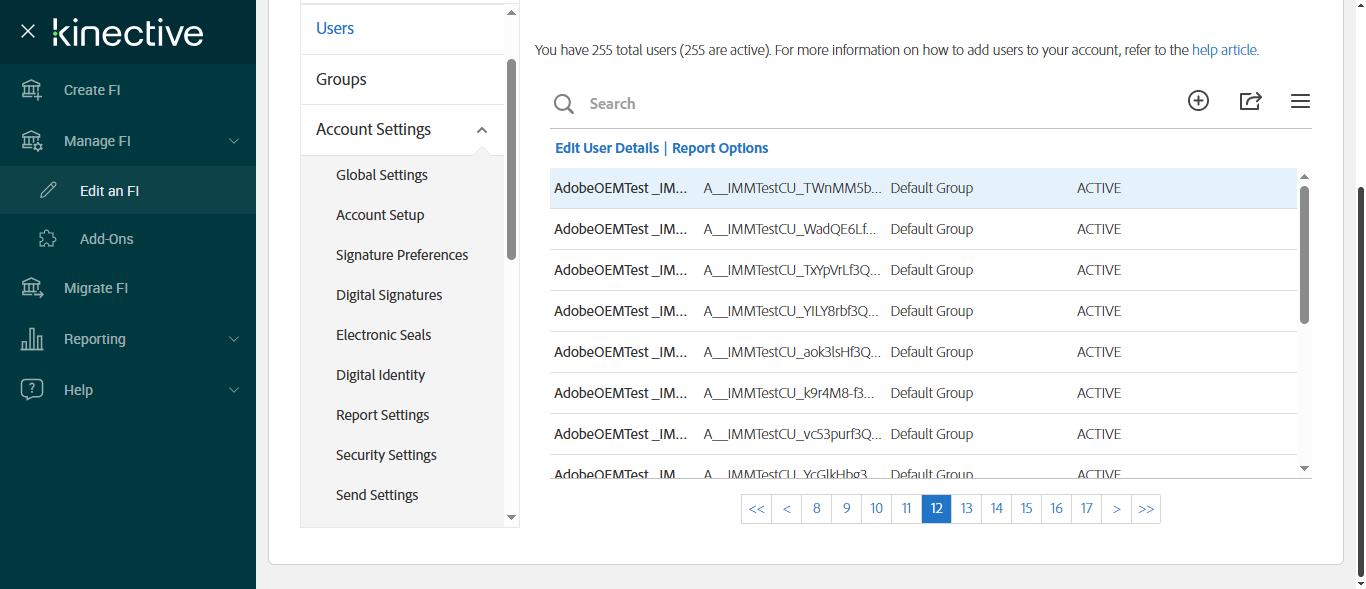Viewport: 1366px width, 589px height.
Task: Expand the Reporting menu chevron
Action: [234, 339]
